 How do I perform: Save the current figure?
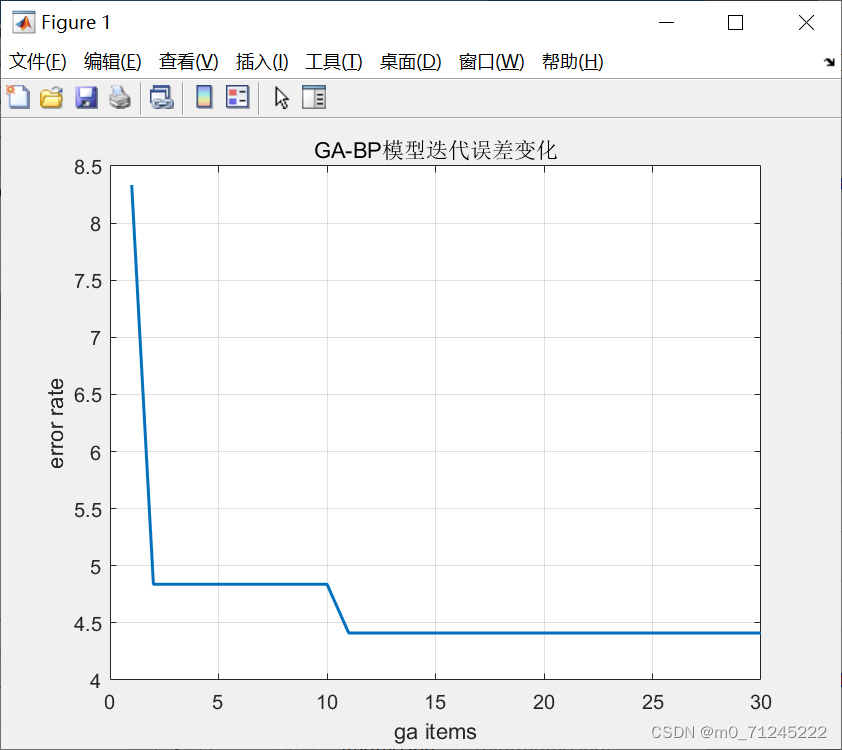86,97
